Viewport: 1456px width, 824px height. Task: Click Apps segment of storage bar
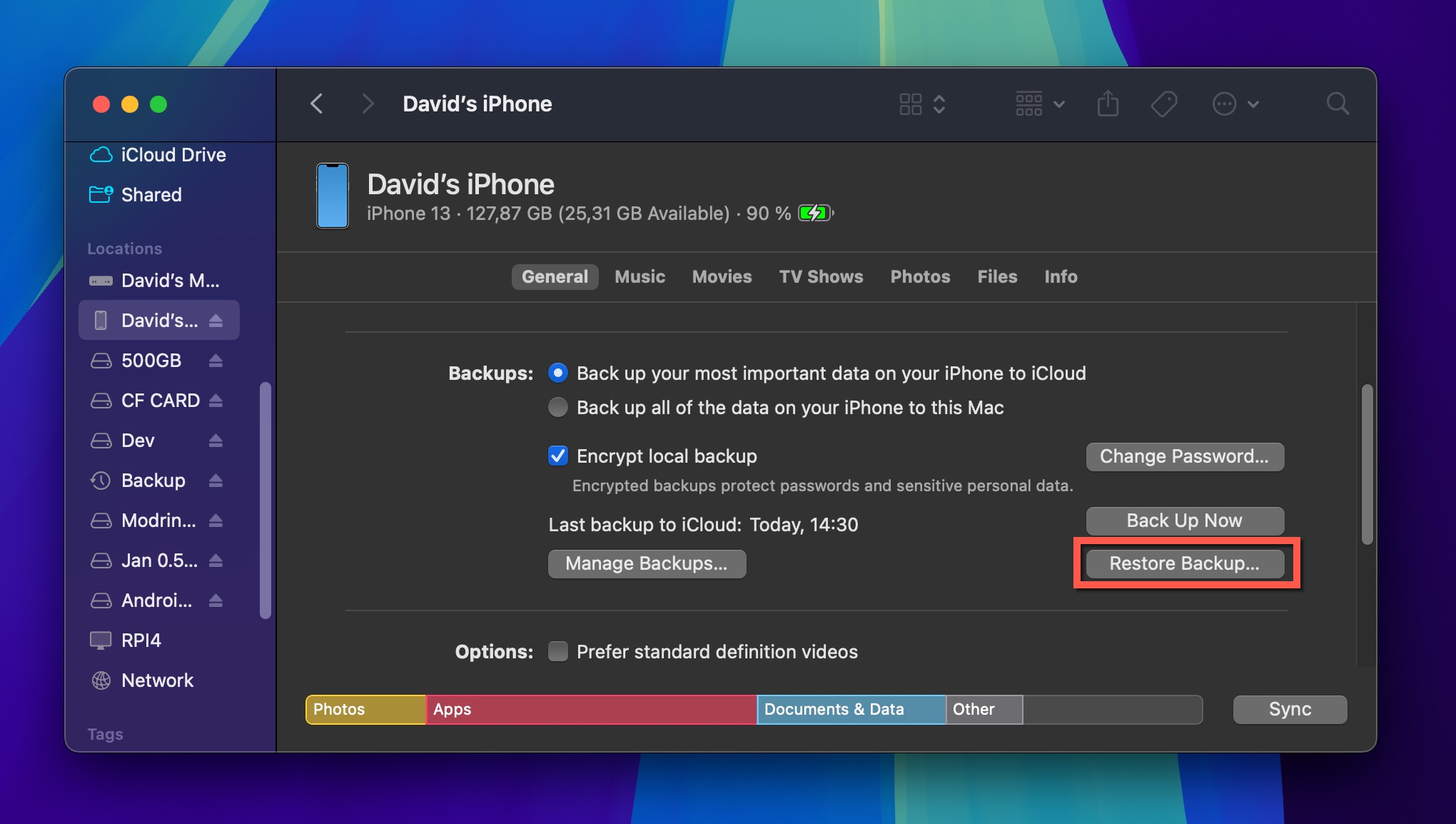591,710
